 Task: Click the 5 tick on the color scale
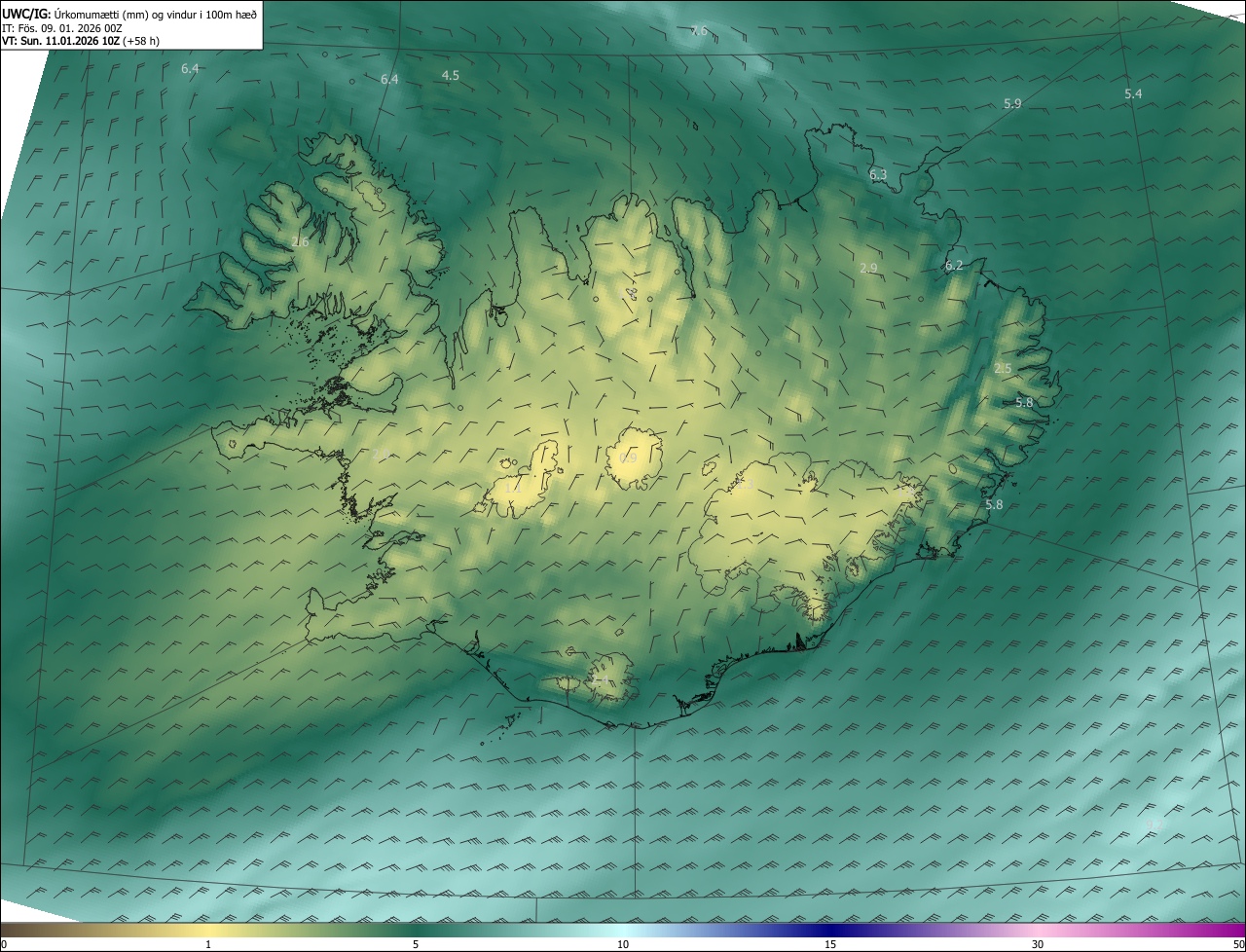(x=416, y=944)
